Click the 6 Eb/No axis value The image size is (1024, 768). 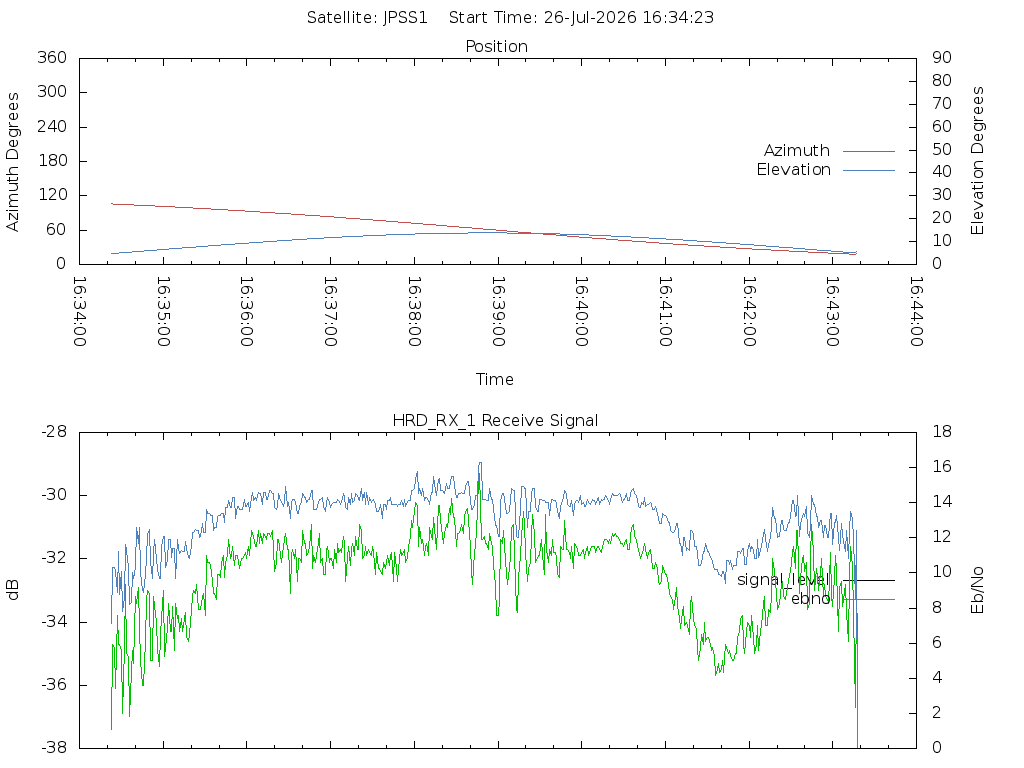[937, 643]
